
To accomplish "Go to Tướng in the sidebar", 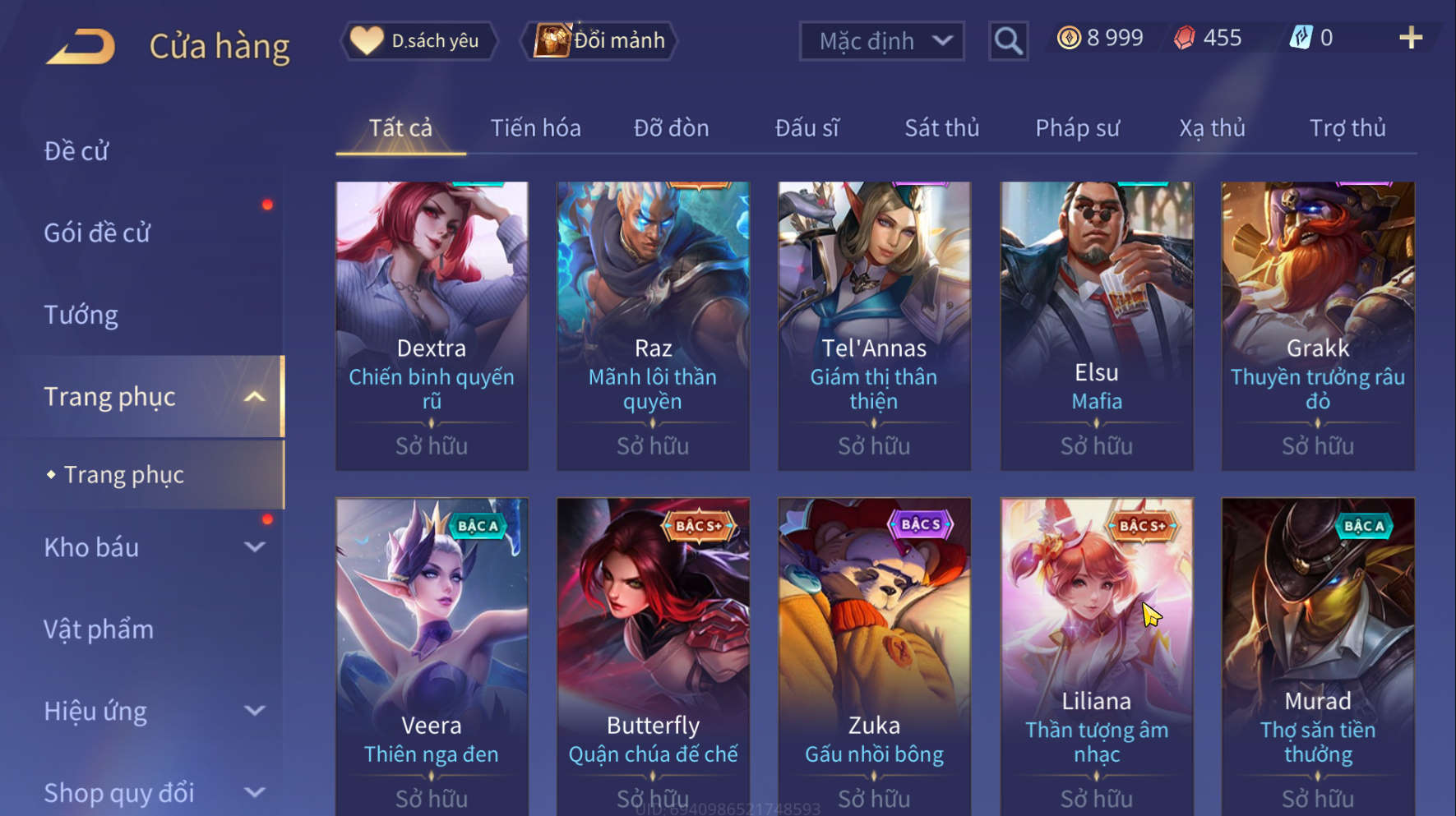I will pos(81,316).
